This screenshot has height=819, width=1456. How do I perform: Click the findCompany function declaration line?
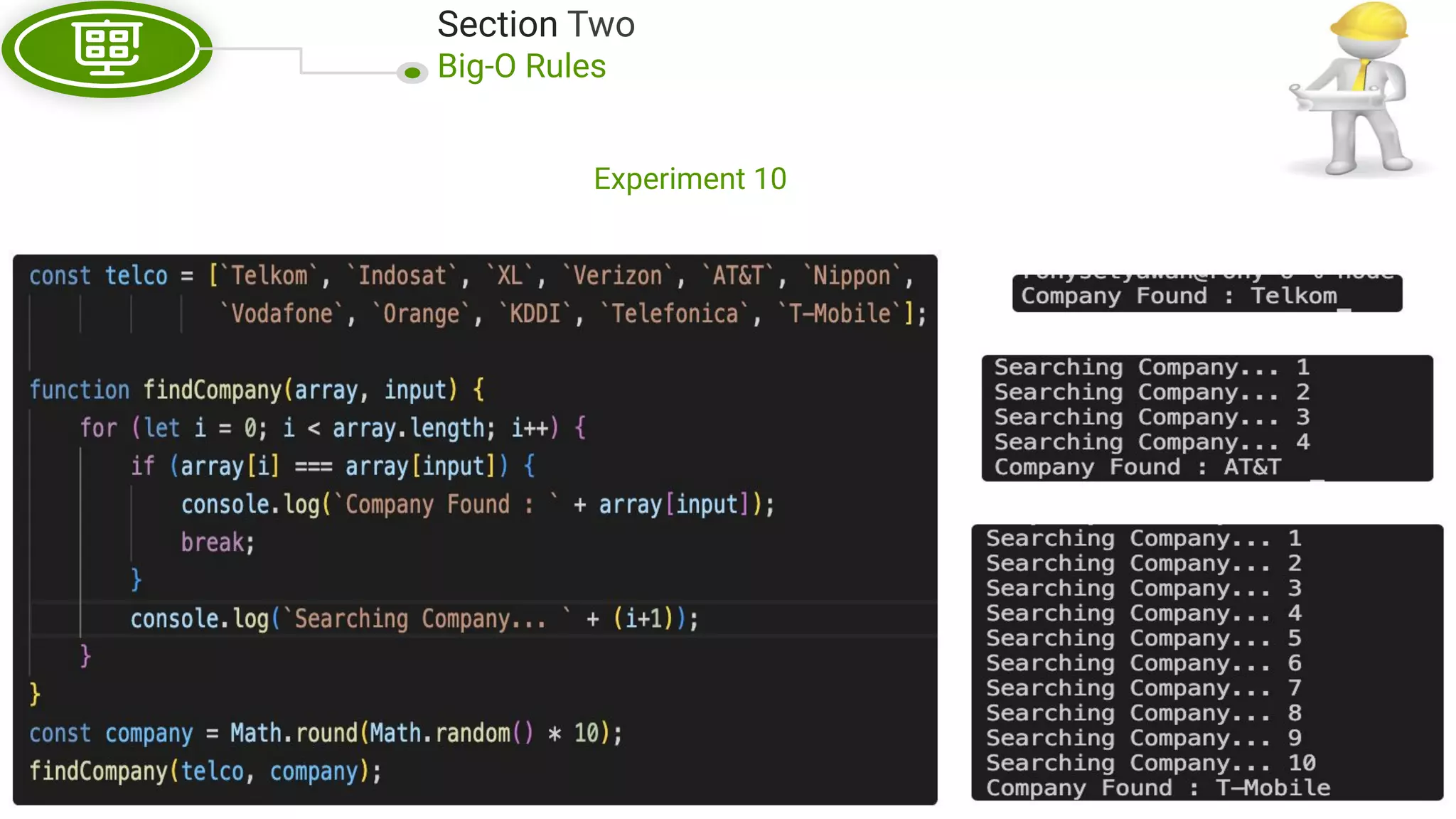coord(256,390)
